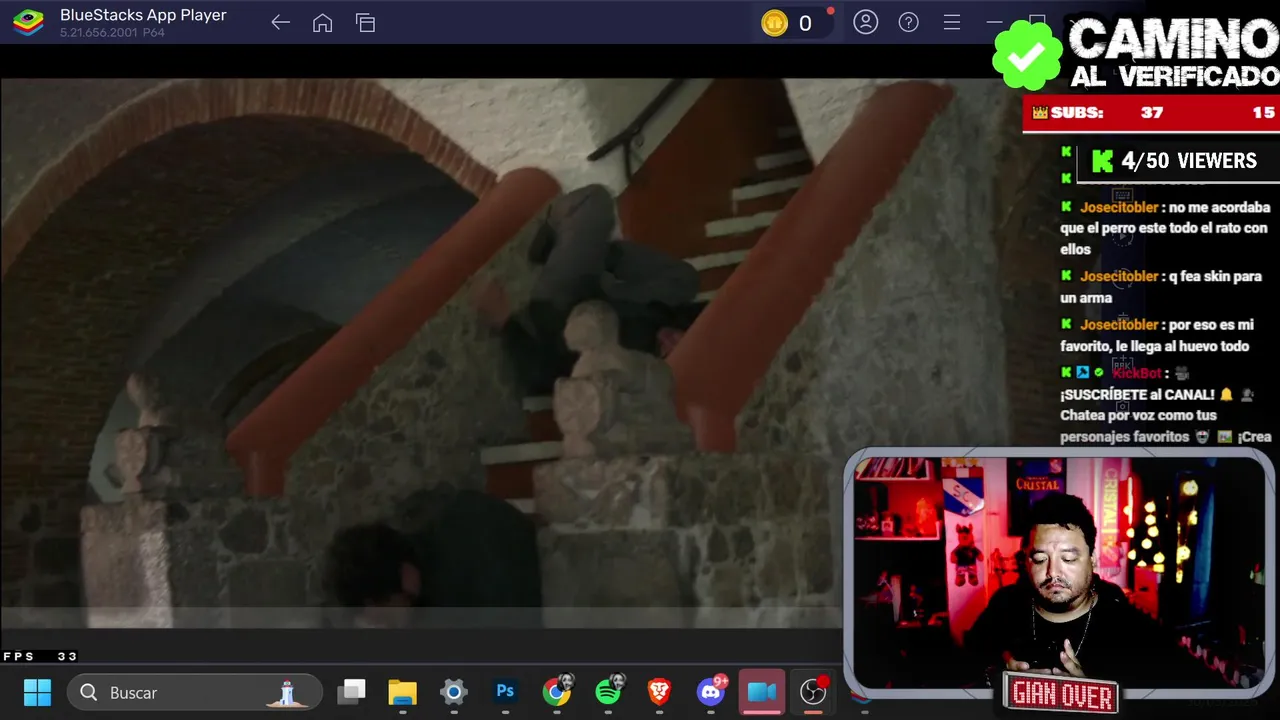This screenshot has height=720, width=1280.
Task: Open File Explorer from the taskbar
Action: coord(402,692)
